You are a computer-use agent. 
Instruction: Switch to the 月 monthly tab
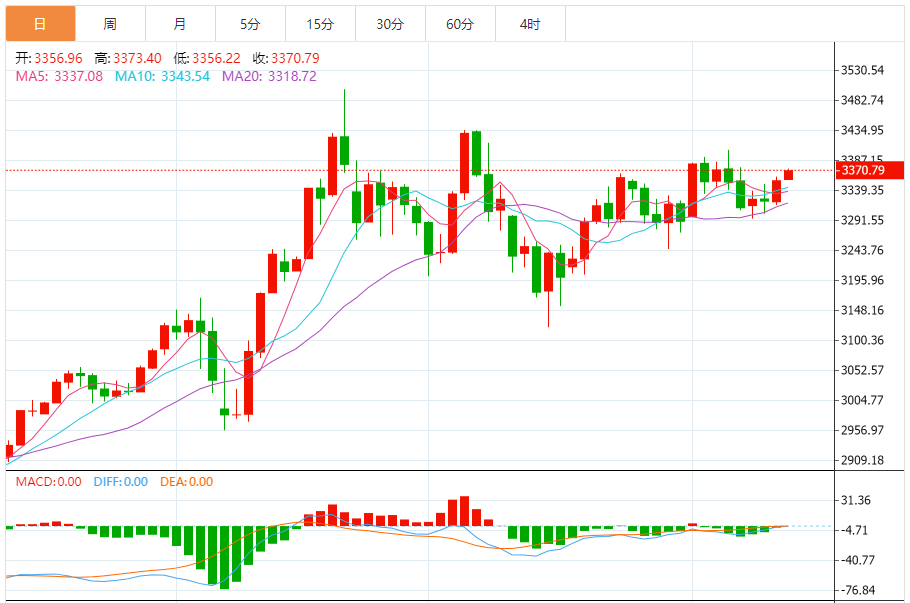tap(180, 24)
